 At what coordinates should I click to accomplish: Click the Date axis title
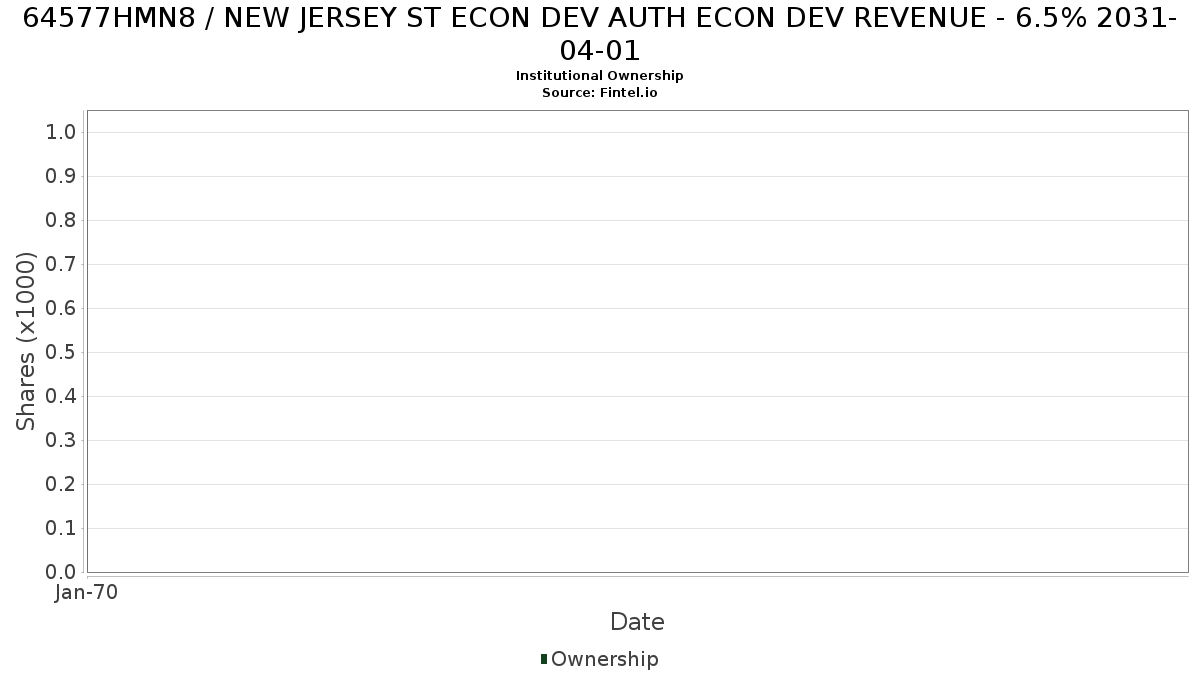click(x=637, y=622)
